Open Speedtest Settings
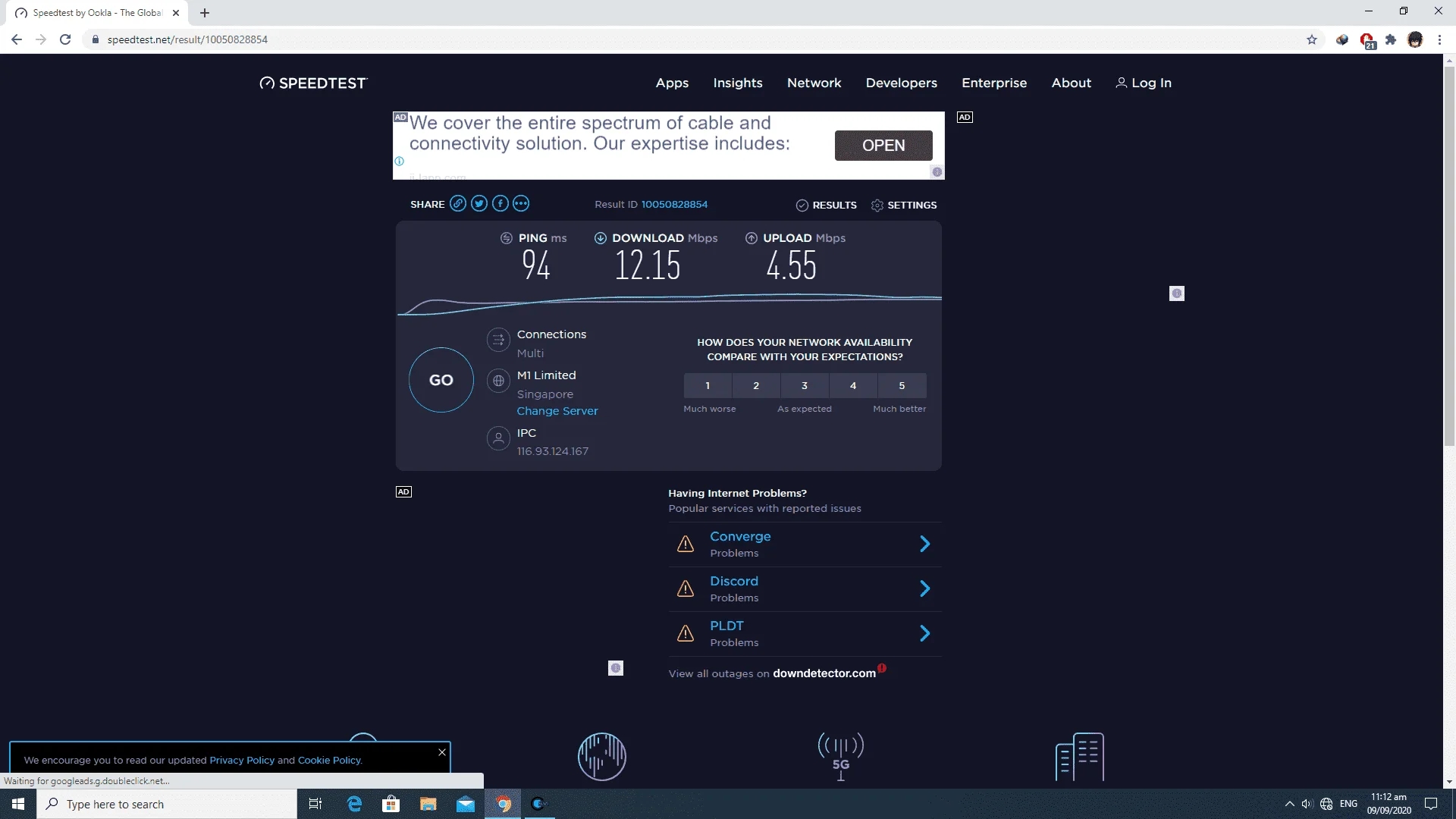1456x819 pixels. (x=904, y=205)
